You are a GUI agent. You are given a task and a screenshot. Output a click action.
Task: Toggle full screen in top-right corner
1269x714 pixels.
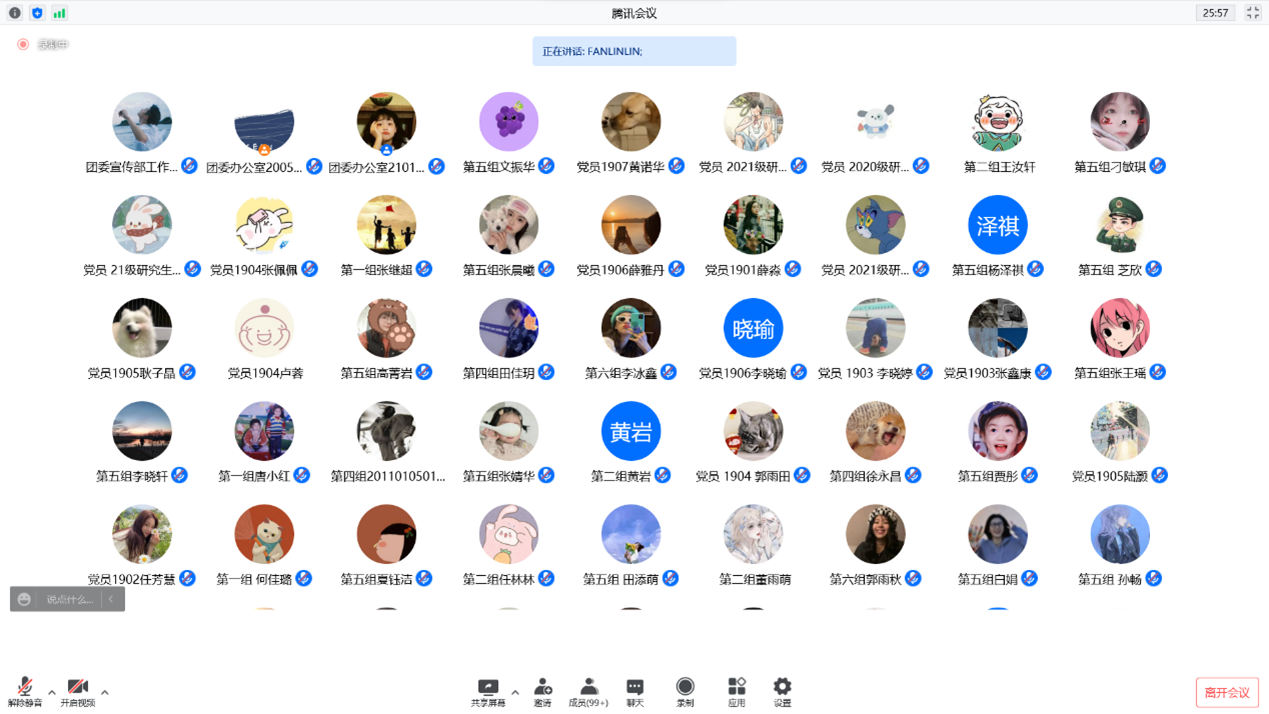pyautogui.click(x=1252, y=13)
